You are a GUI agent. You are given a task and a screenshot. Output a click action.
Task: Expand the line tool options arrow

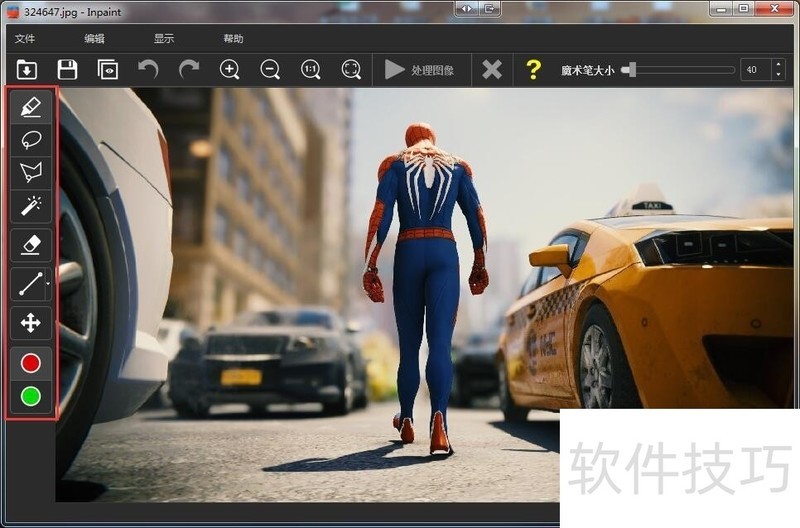point(48,284)
